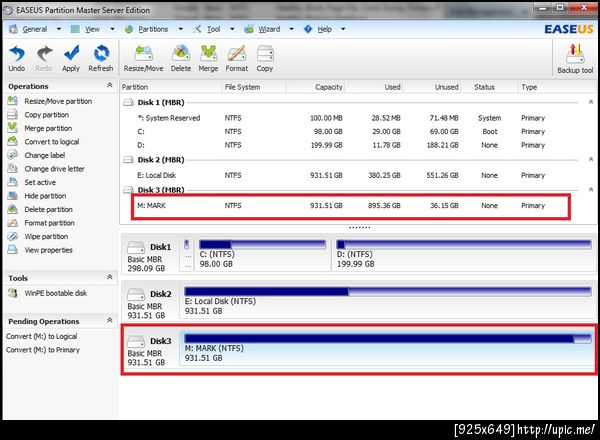Select the D: (NTFS) usage bar
The height and width of the screenshot is (440, 600).
point(464,244)
